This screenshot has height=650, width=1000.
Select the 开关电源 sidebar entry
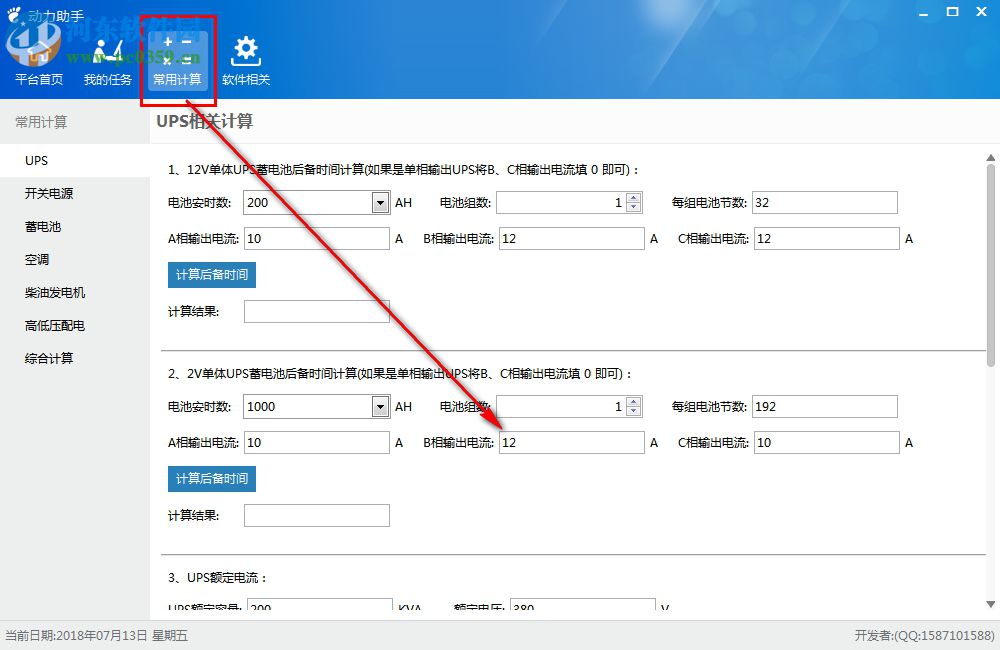[46, 193]
